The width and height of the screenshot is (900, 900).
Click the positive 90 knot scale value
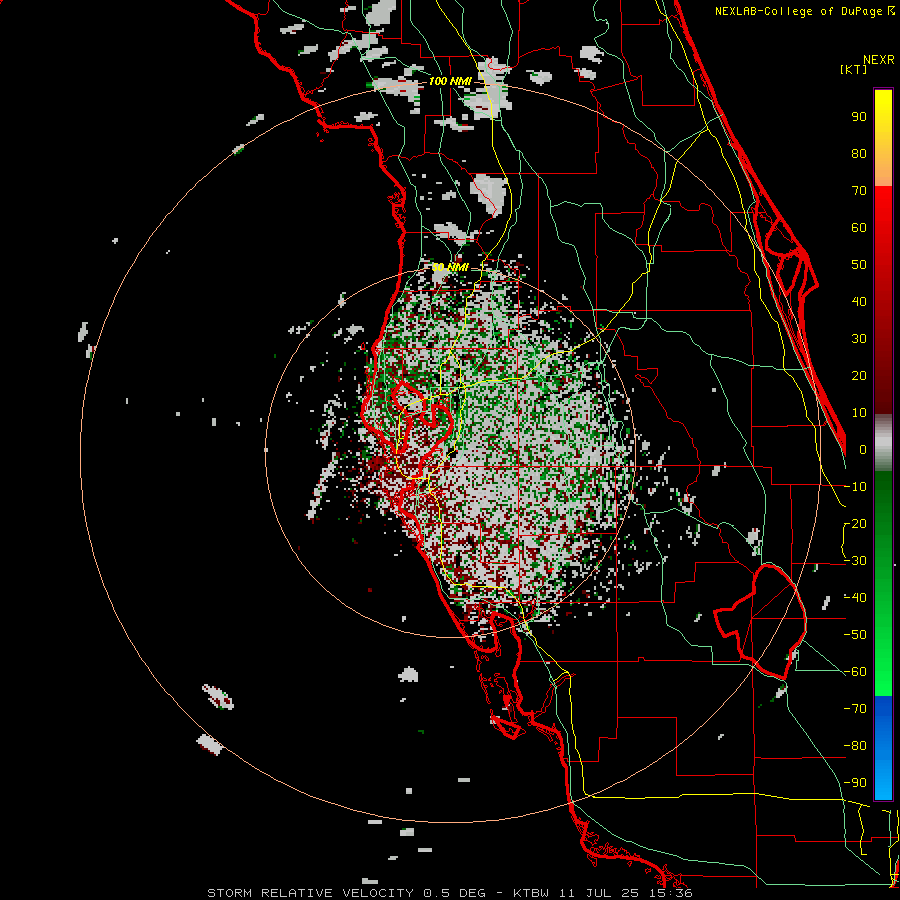[859, 117]
